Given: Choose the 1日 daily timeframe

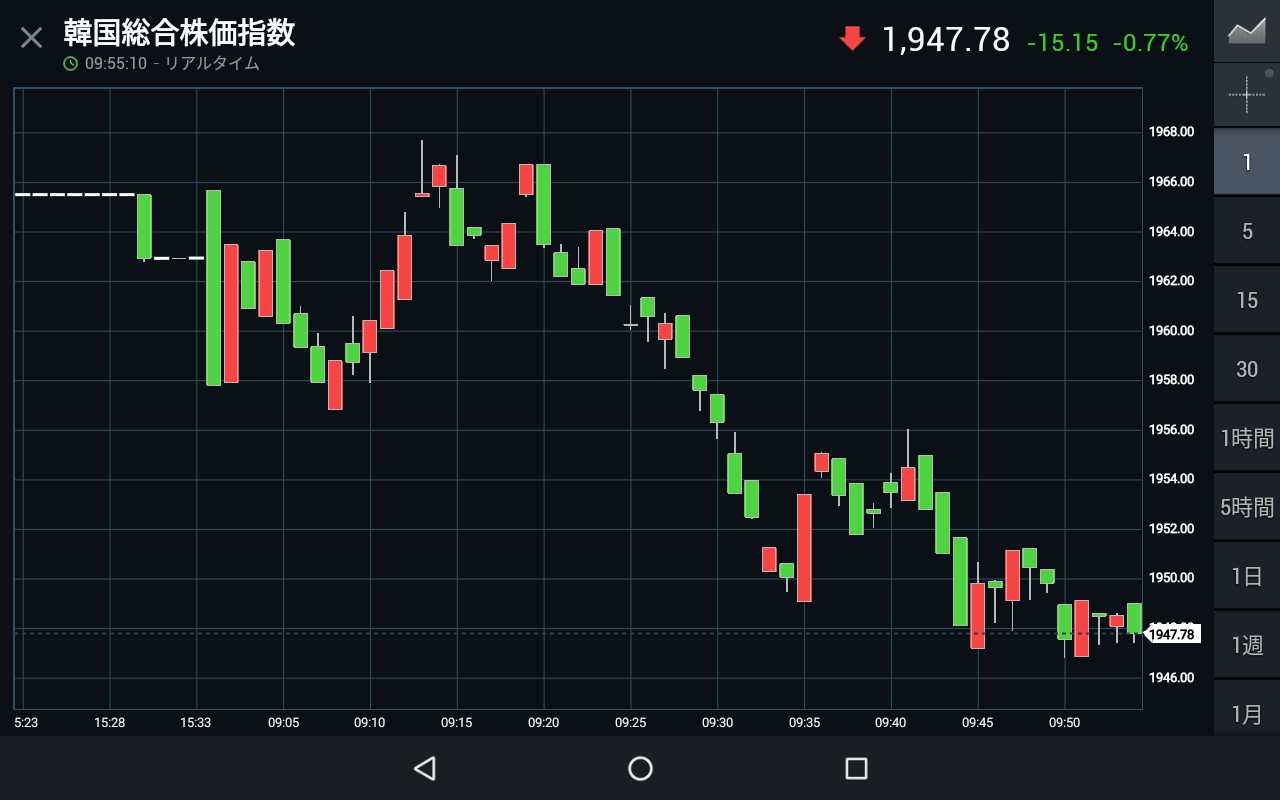Looking at the screenshot, I should pos(1246,576).
